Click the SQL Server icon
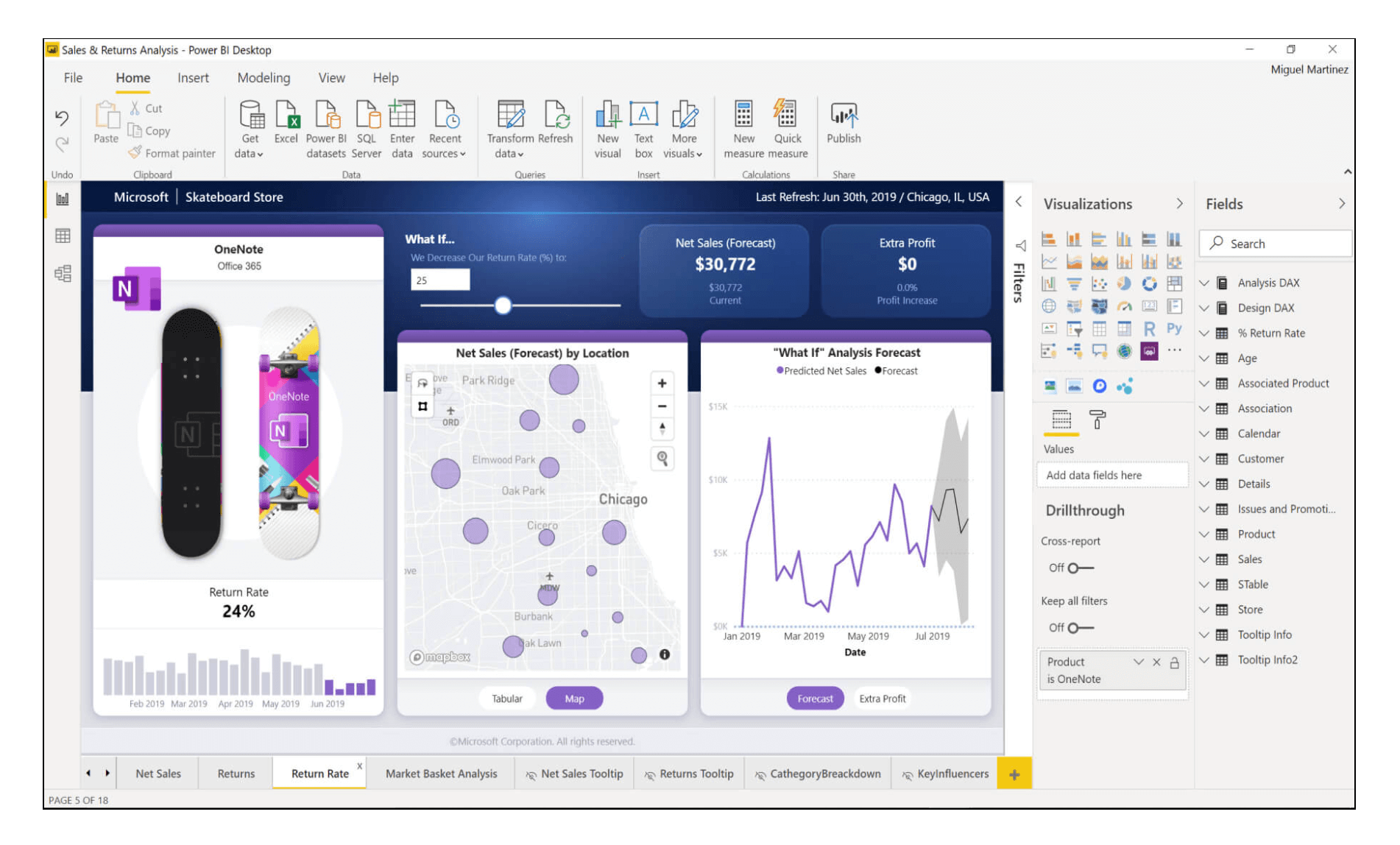This screenshot has width=1400, height=845. pyautogui.click(x=367, y=130)
